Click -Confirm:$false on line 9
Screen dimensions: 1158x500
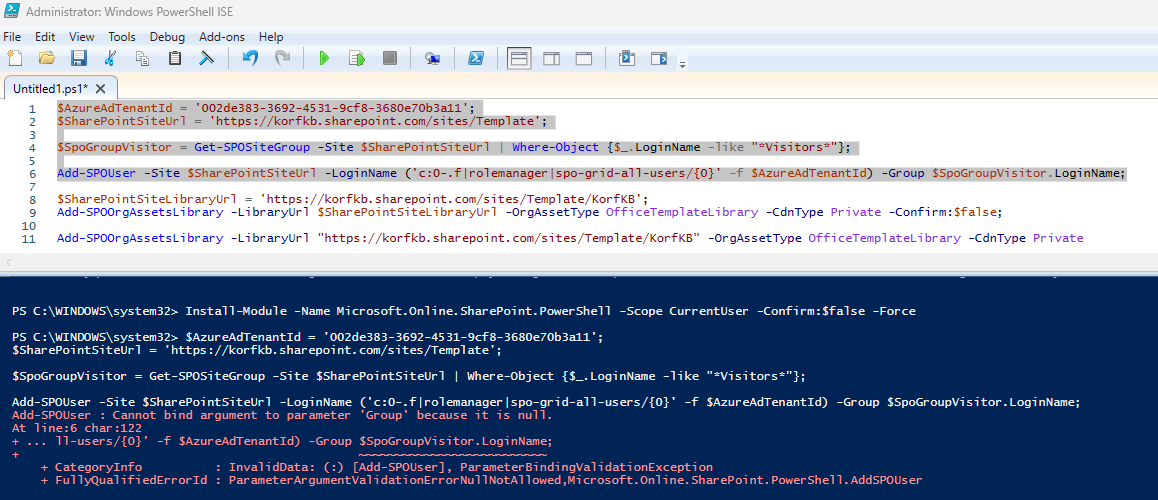tap(945, 212)
